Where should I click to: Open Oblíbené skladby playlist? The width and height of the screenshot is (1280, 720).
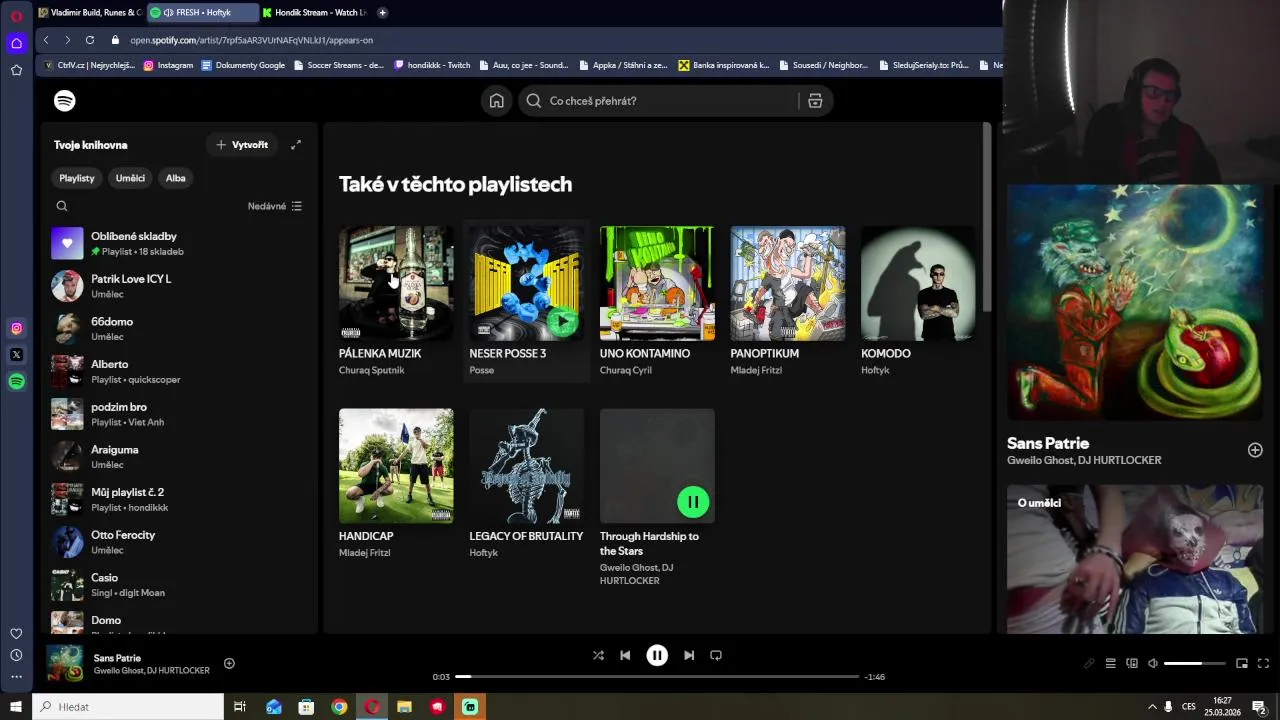pos(180,243)
